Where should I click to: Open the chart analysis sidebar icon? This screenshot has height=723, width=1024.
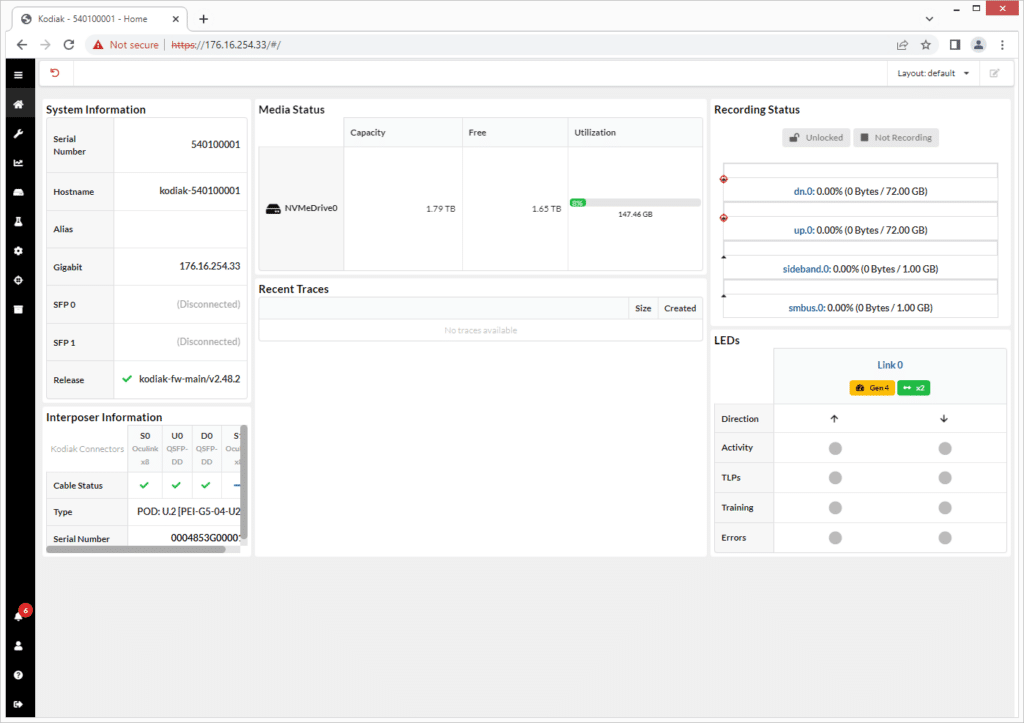18,163
